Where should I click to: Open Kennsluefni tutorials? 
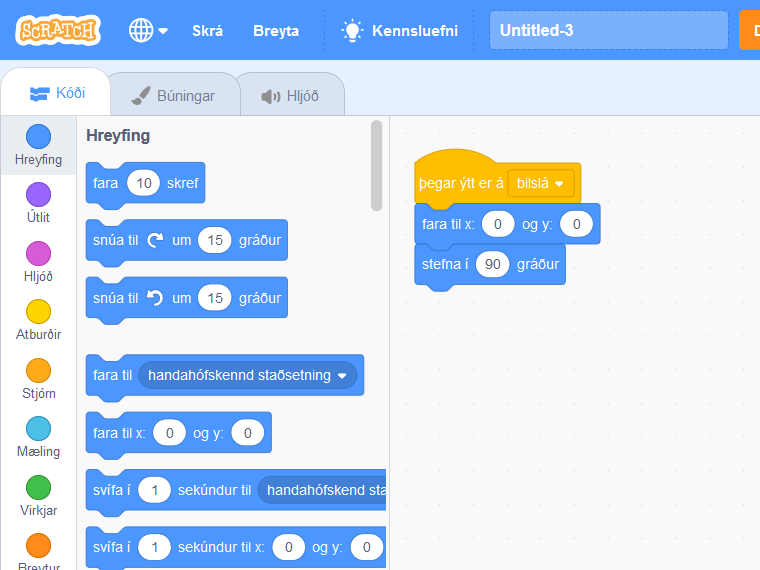tap(399, 31)
